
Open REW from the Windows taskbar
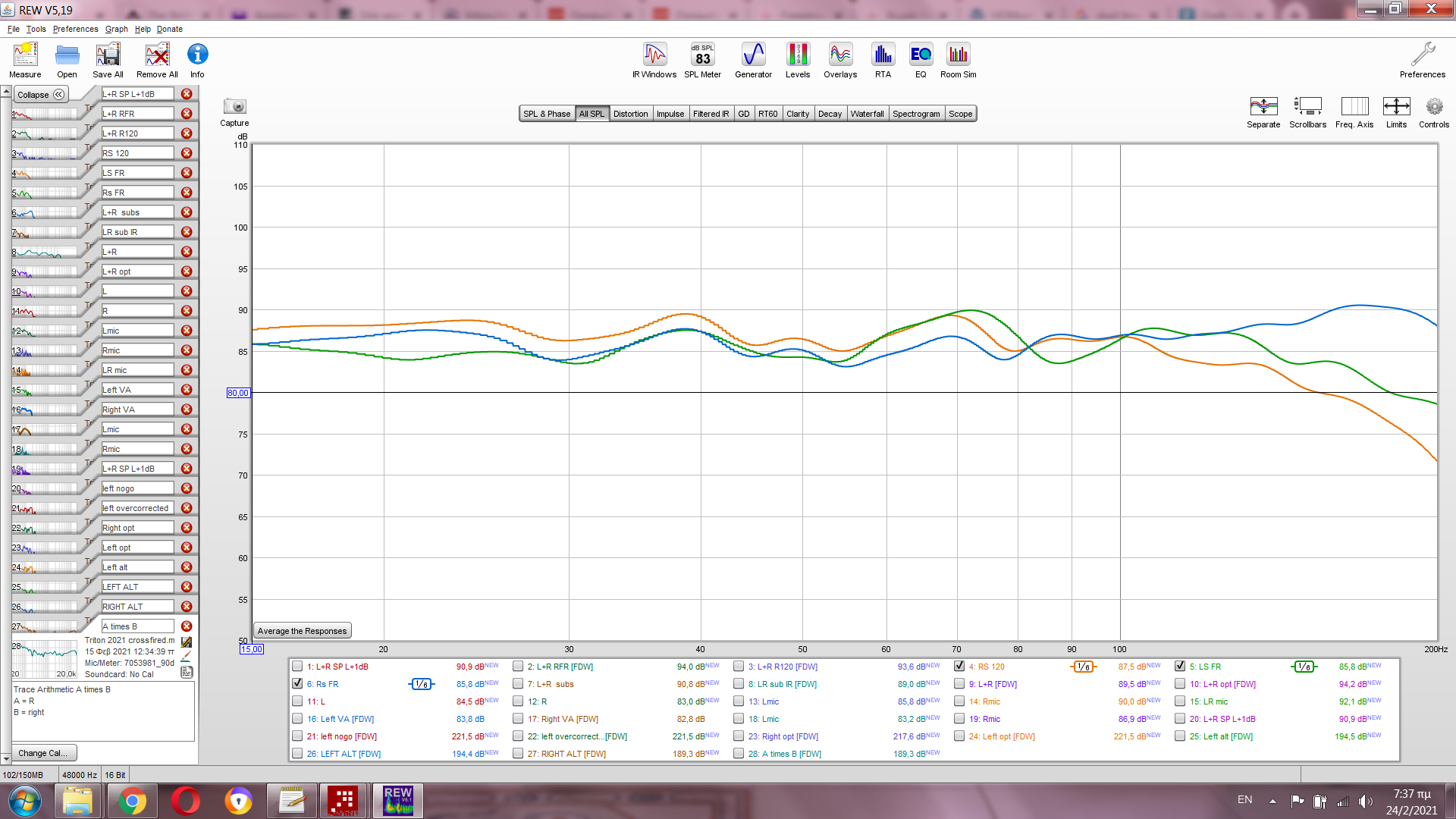tap(398, 801)
